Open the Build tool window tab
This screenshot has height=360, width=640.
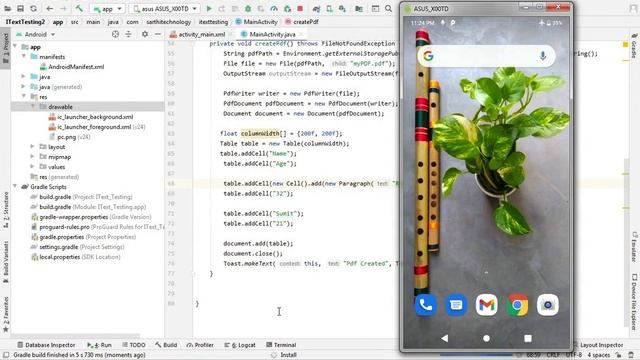pos(166,345)
